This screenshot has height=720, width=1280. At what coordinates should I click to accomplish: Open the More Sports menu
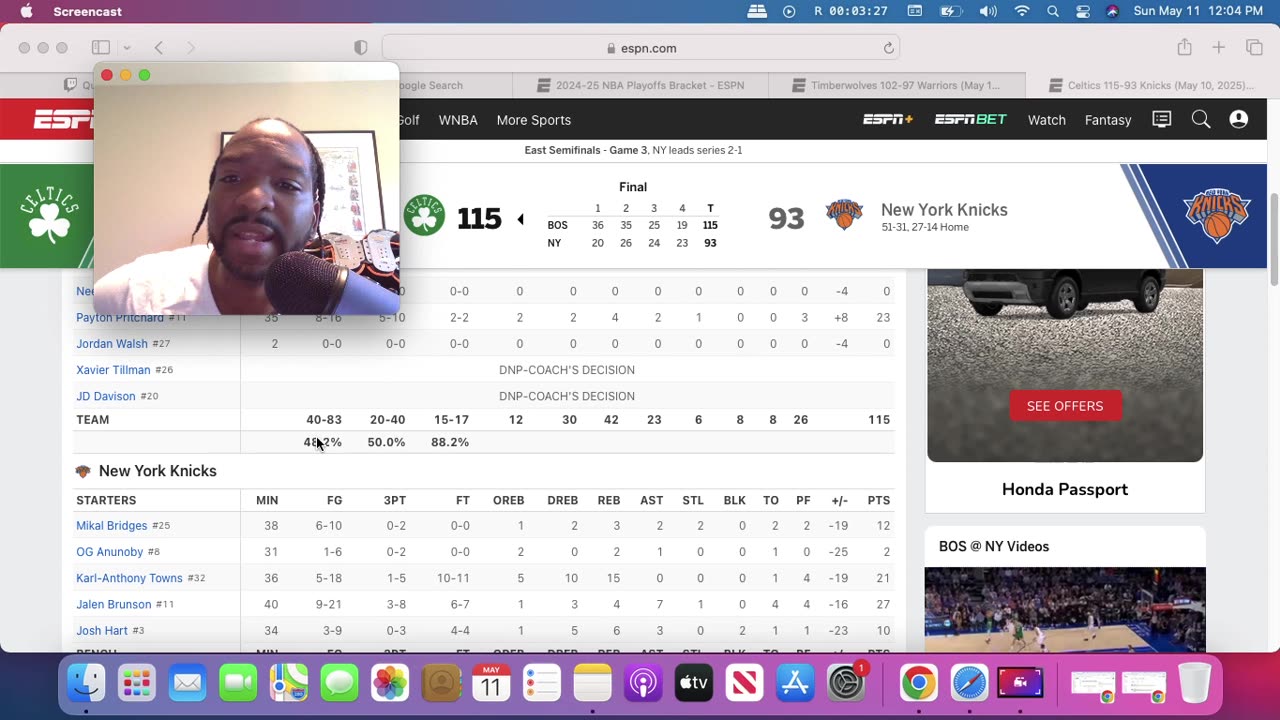[534, 120]
